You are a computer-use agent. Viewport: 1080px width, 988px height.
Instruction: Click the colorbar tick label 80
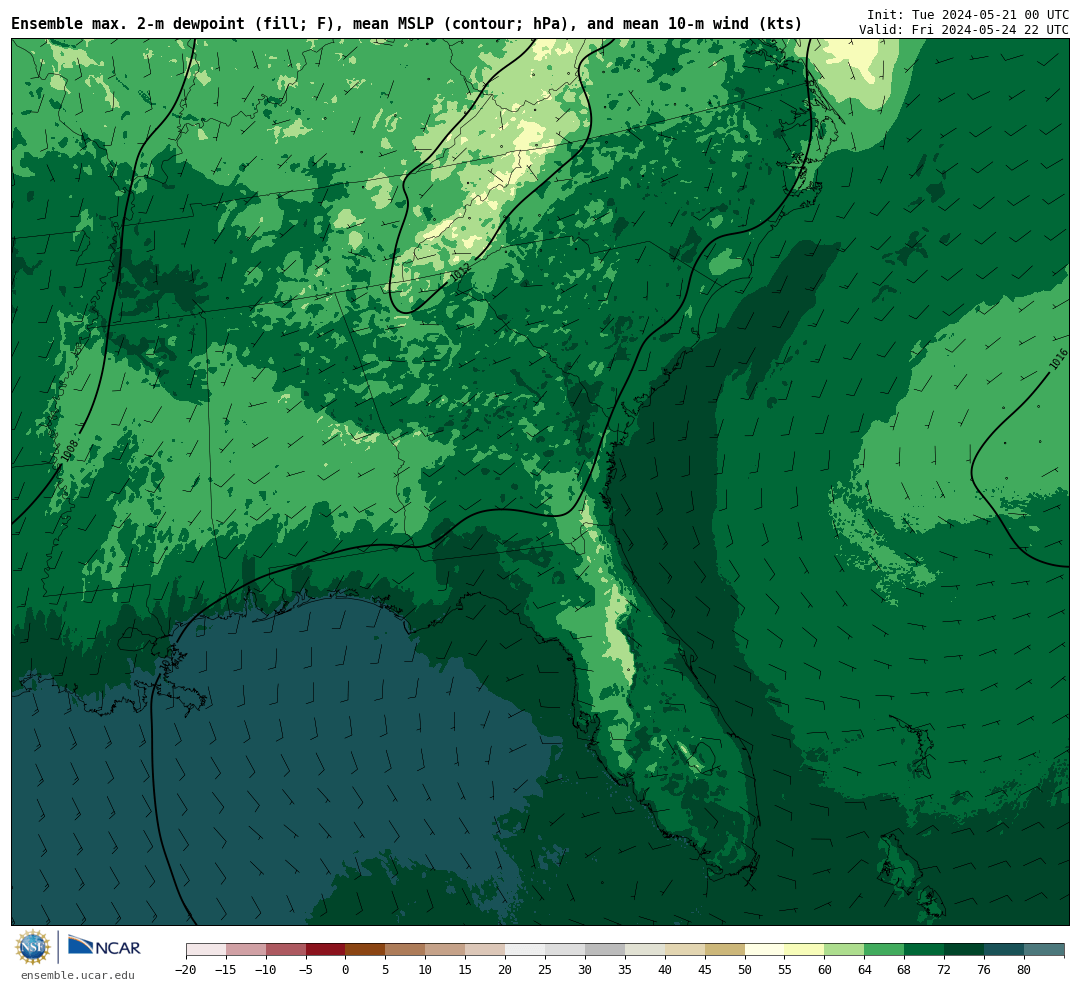tap(1024, 970)
